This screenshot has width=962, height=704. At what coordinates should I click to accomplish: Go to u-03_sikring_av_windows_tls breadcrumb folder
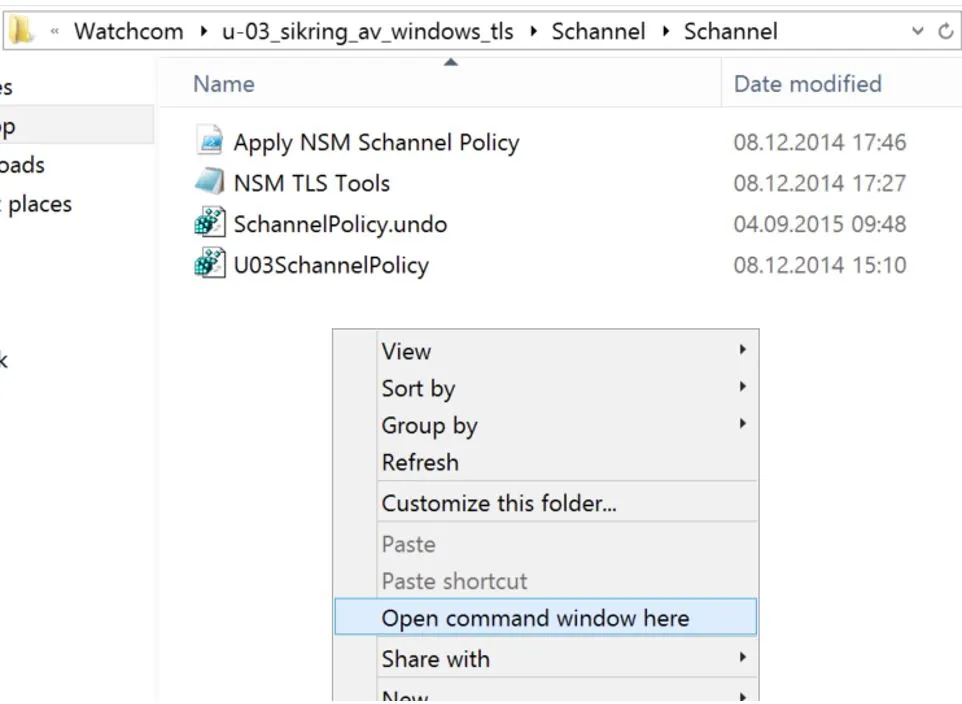[367, 31]
